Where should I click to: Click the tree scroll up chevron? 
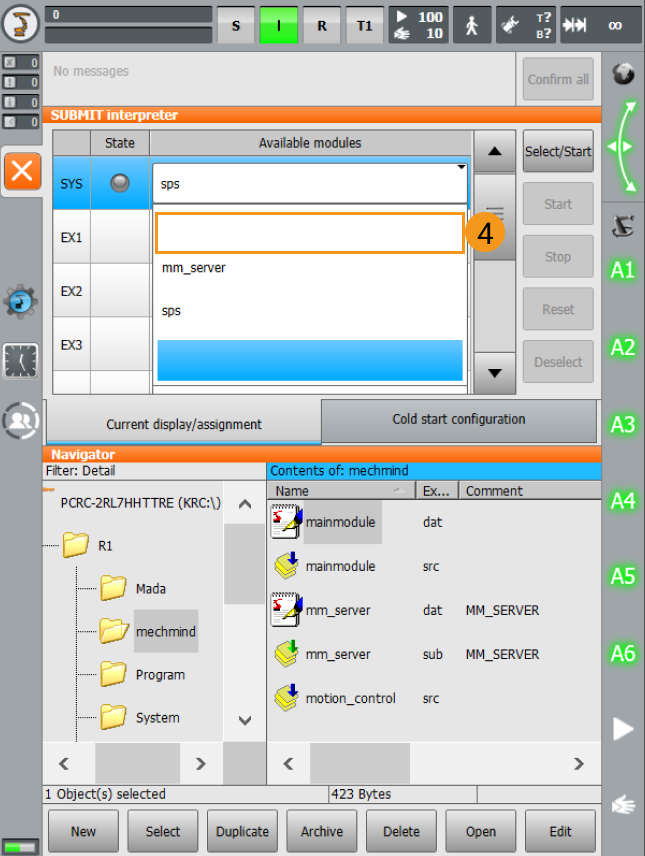click(x=245, y=504)
